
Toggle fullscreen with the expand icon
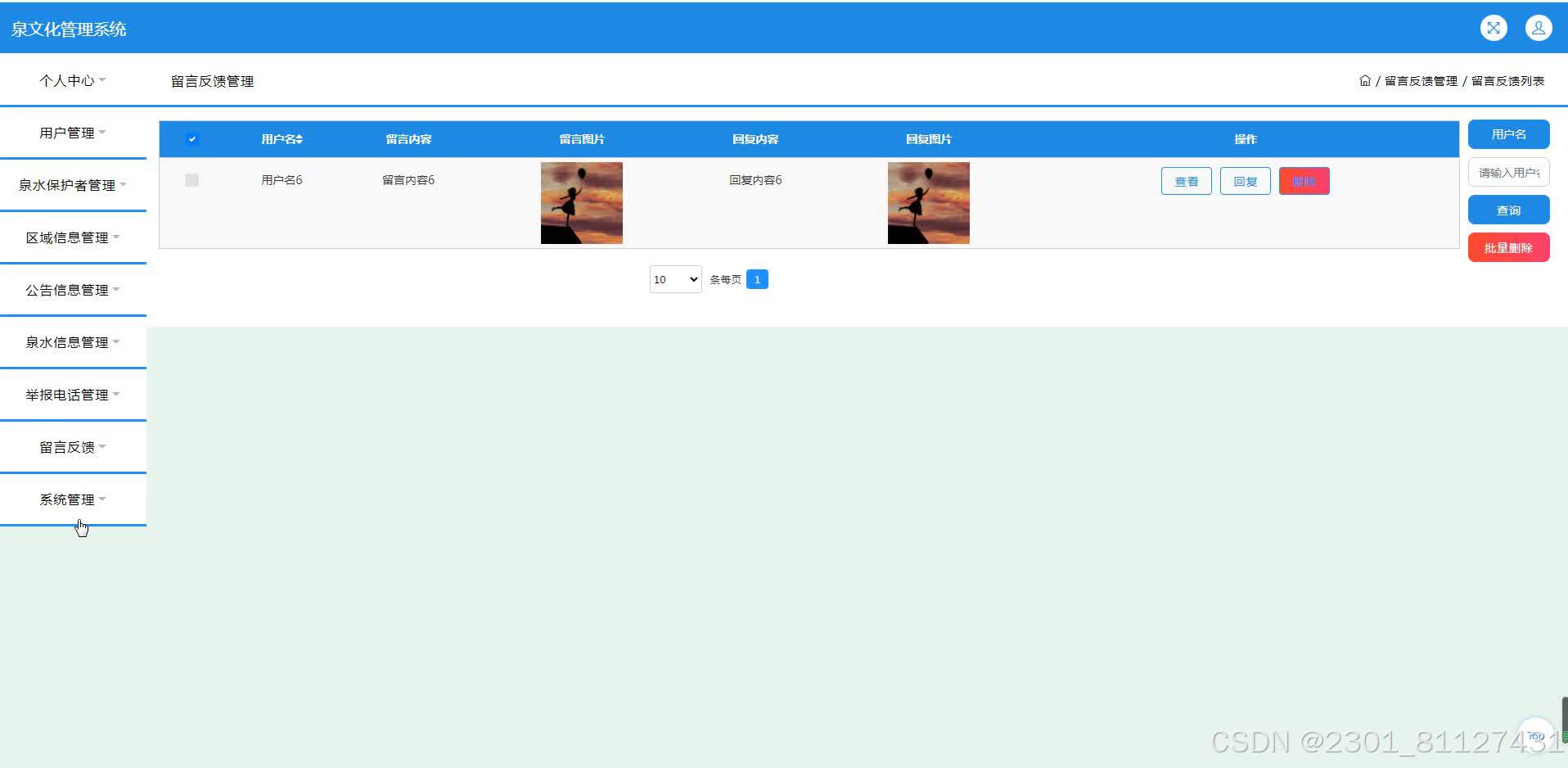(x=1494, y=28)
